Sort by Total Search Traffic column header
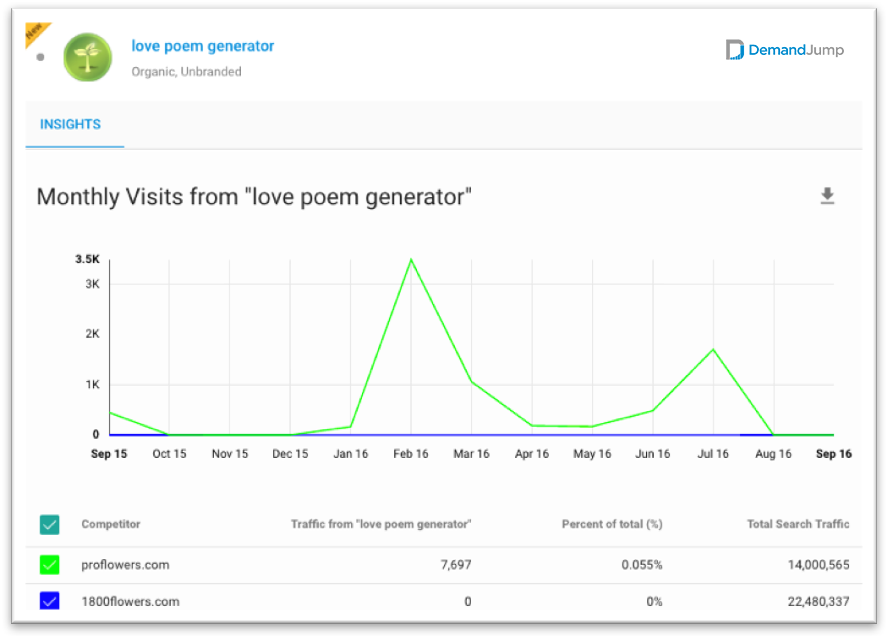The width and height of the screenshot is (888, 638). pyautogui.click(x=798, y=524)
